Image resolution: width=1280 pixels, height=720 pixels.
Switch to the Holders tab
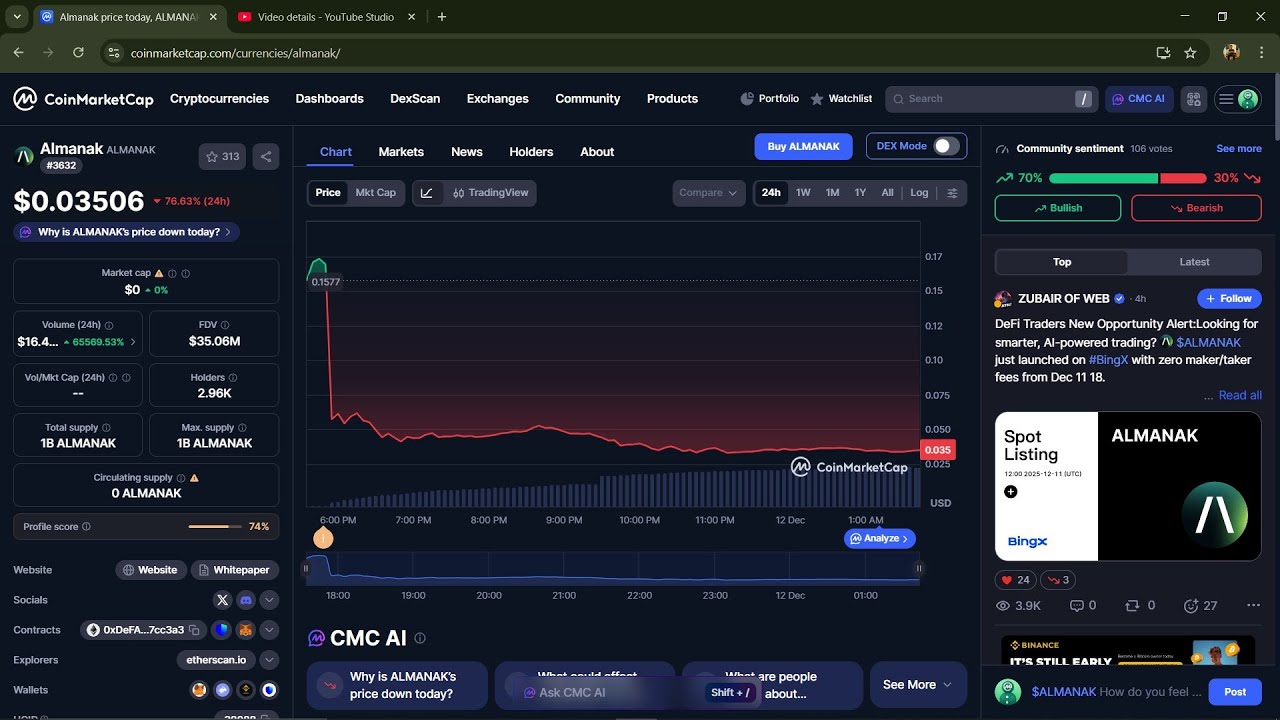click(531, 152)
